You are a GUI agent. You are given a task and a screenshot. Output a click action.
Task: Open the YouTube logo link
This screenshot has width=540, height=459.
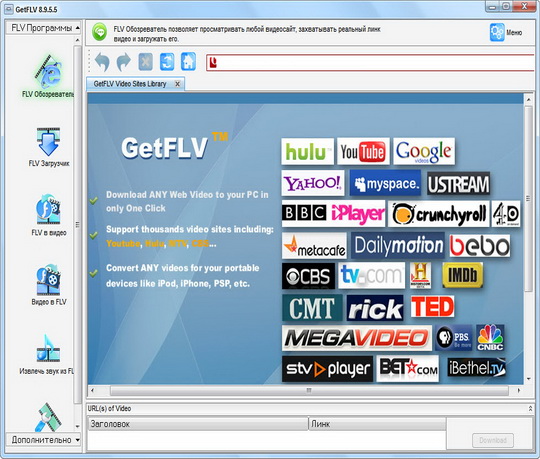coord(363,152)
